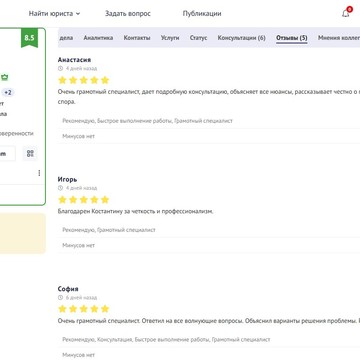Click reviewer name Анастасия
The width and height of the screenshot is (360, 360).
pyautogui.click(x=74, y=60)
